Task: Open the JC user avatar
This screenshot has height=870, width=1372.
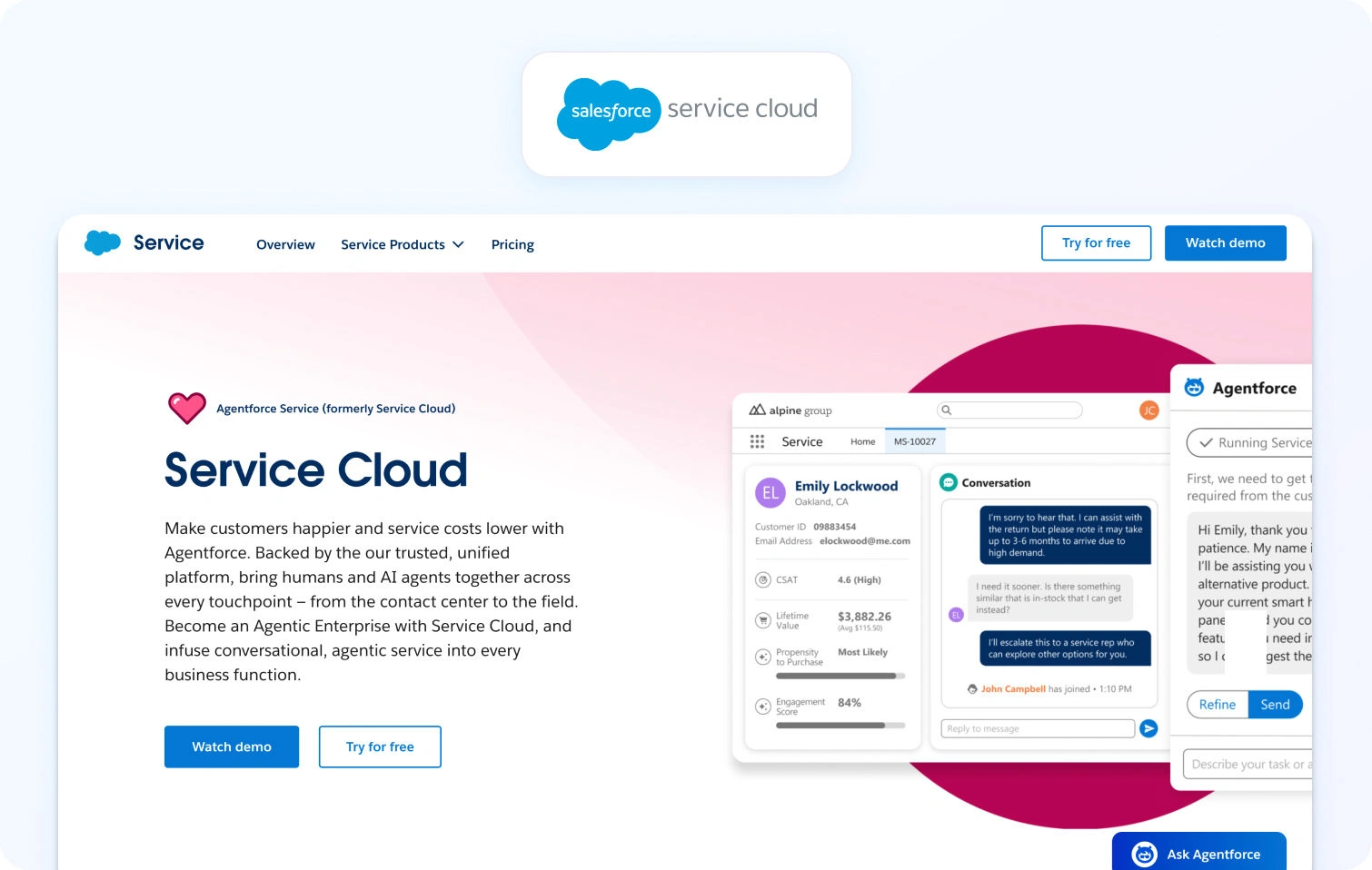Action: [1149, 410]
